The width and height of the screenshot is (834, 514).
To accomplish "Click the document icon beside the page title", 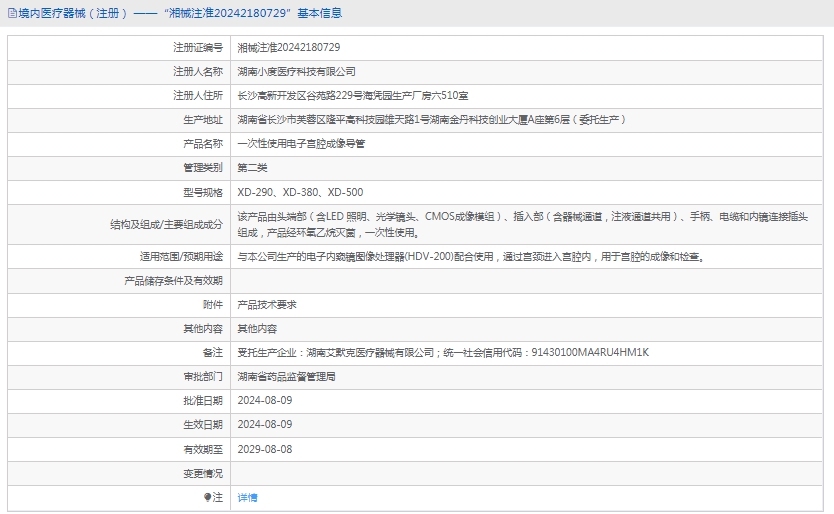I will 12,13.
